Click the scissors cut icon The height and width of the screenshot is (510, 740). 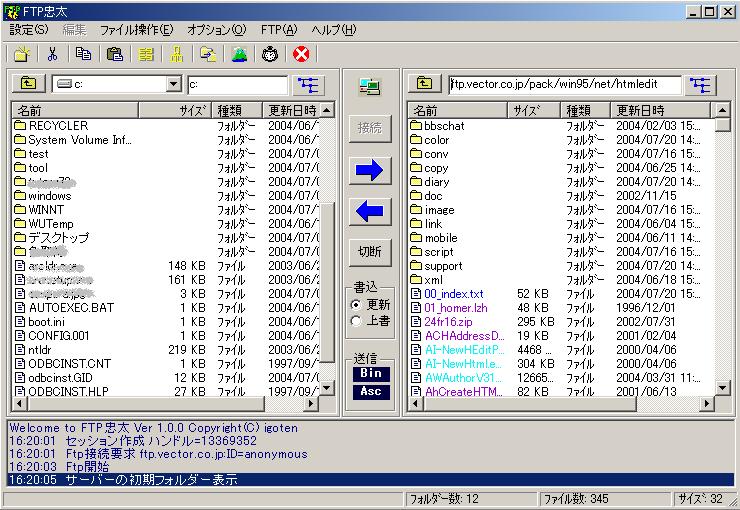[52, 54]
